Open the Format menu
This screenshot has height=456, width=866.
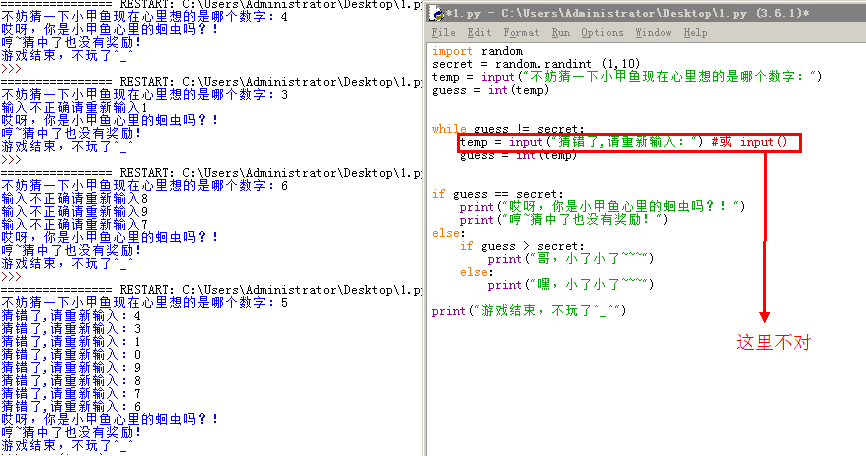point(521,33)
